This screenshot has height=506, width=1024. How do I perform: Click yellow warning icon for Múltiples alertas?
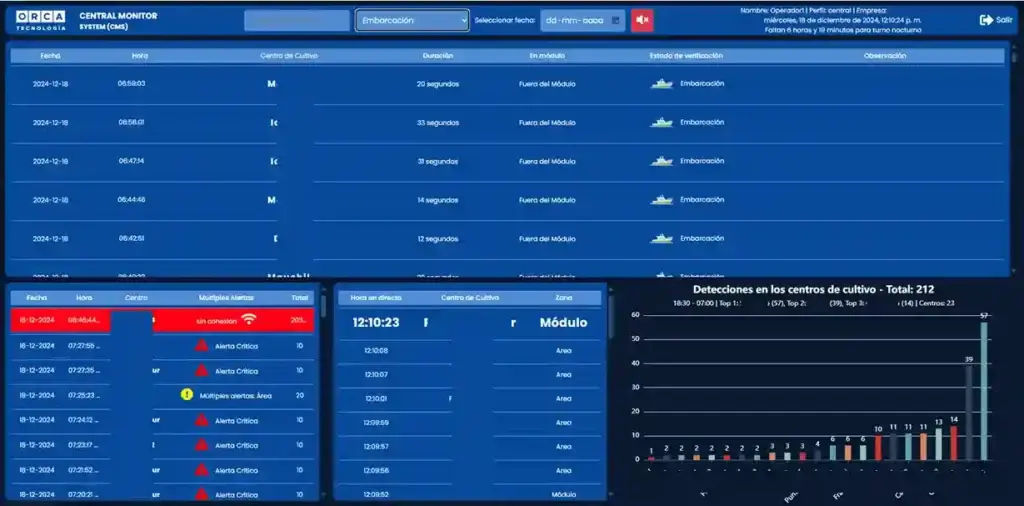tap(186, 395)
